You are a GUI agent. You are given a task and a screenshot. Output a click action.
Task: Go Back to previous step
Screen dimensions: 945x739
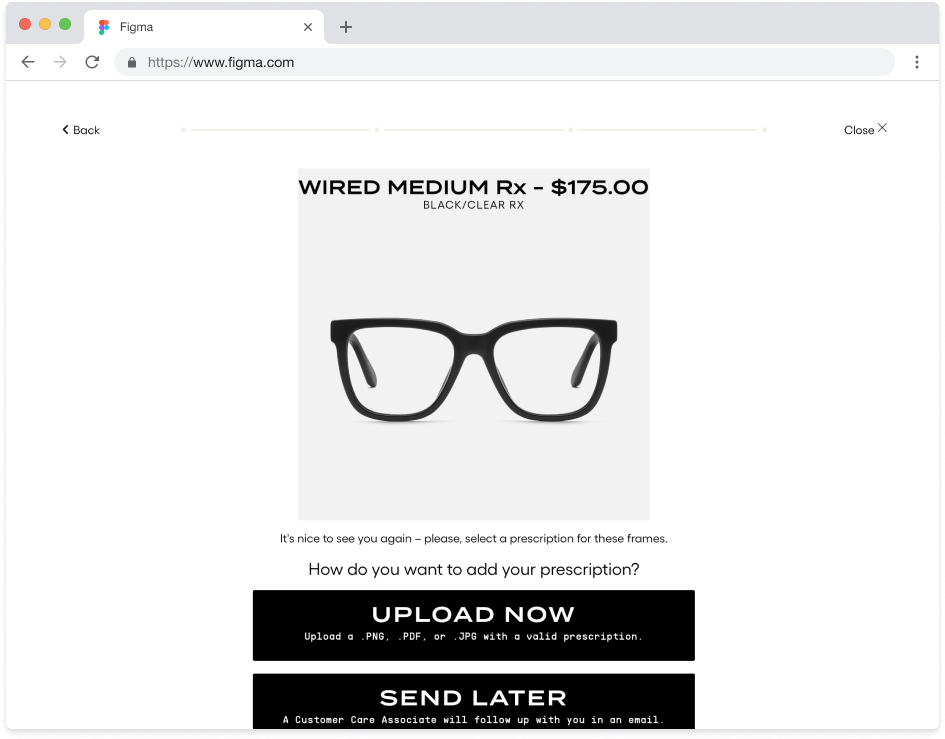point(80,130)
